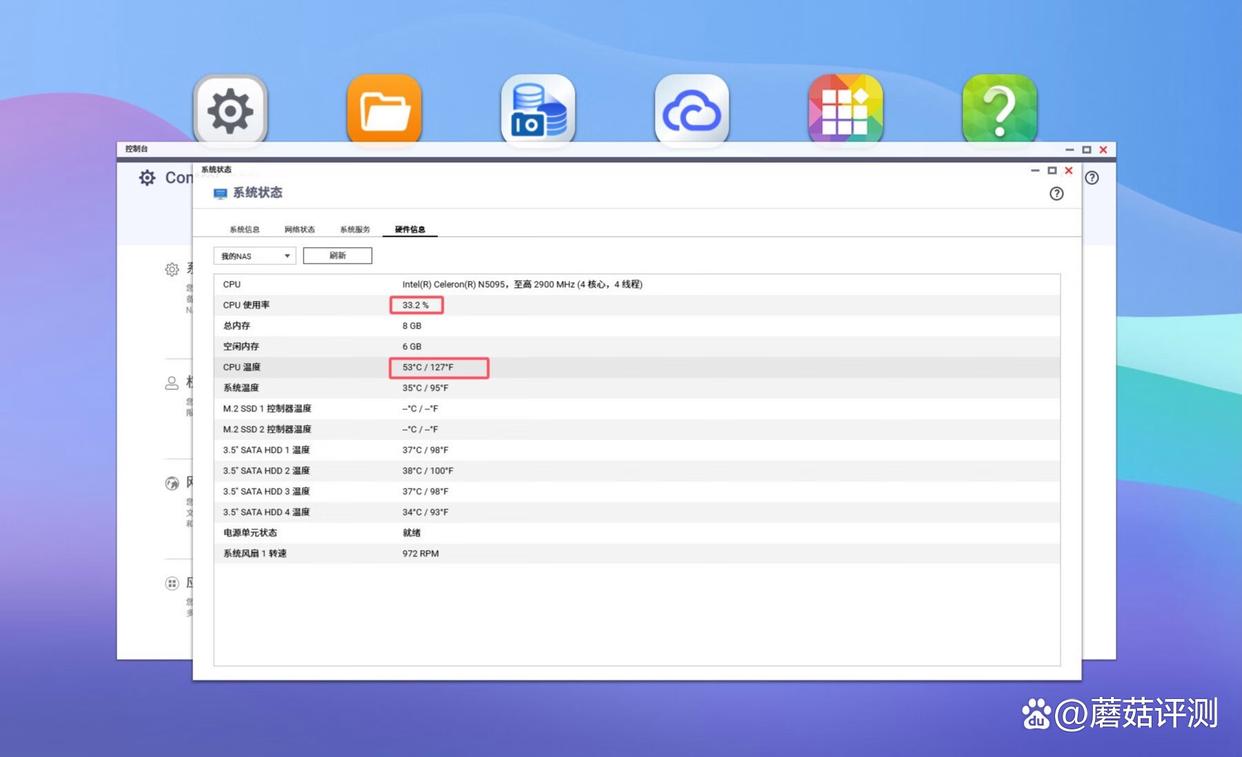Open Storage & Snapshots database icon
Screen dimensions: 1242x757
(538, 109)
